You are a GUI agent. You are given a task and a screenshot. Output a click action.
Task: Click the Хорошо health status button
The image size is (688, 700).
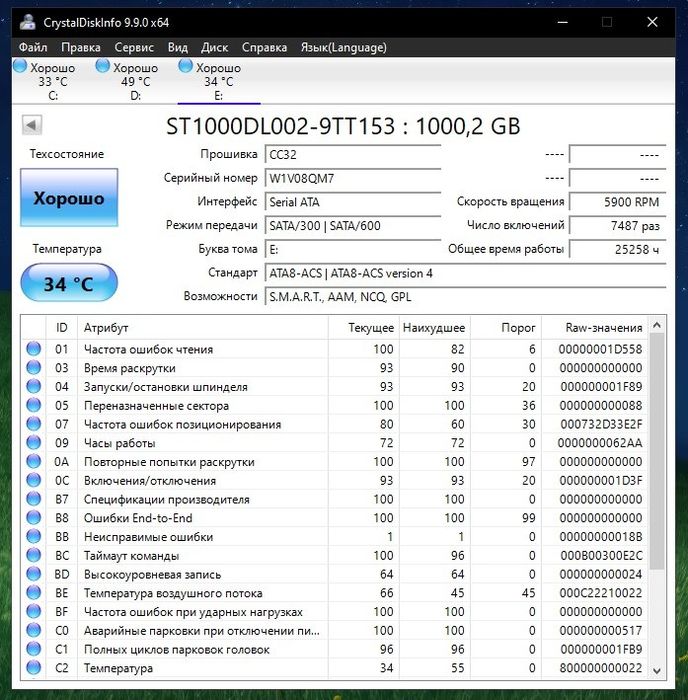69,198
